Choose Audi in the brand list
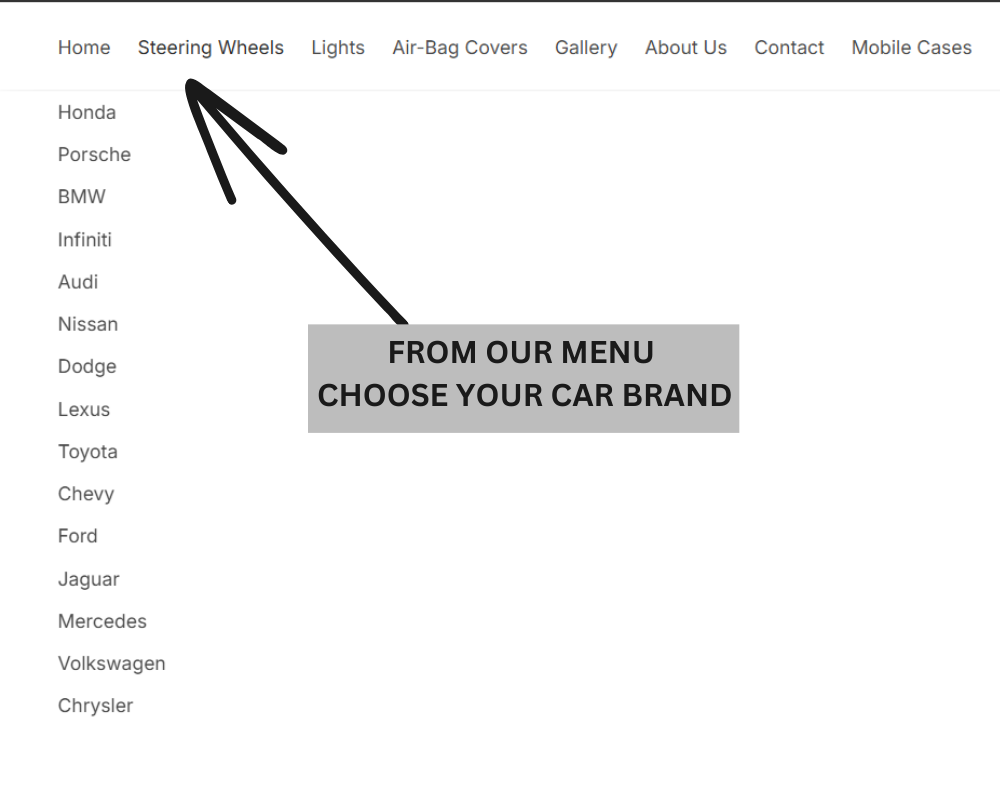Viewport: 1000px width, 800px height. (x=78, y=282)
